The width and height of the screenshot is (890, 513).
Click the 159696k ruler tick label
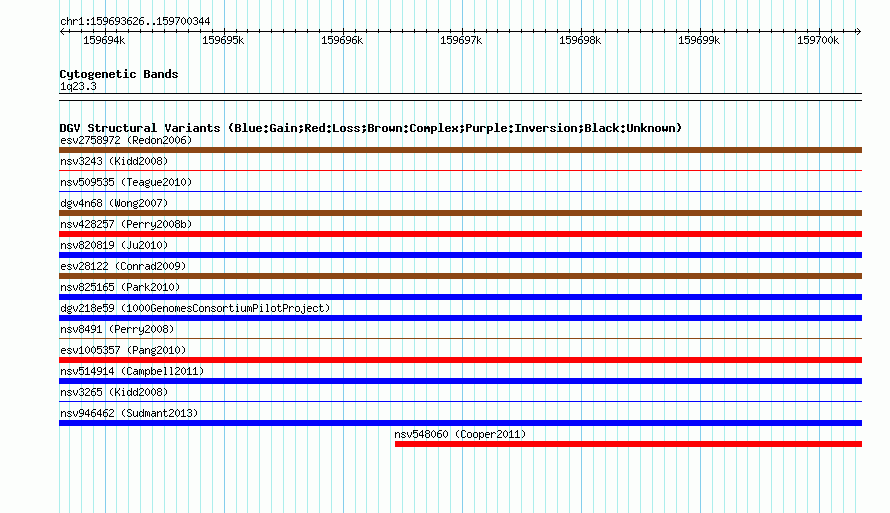click(342, 40)
